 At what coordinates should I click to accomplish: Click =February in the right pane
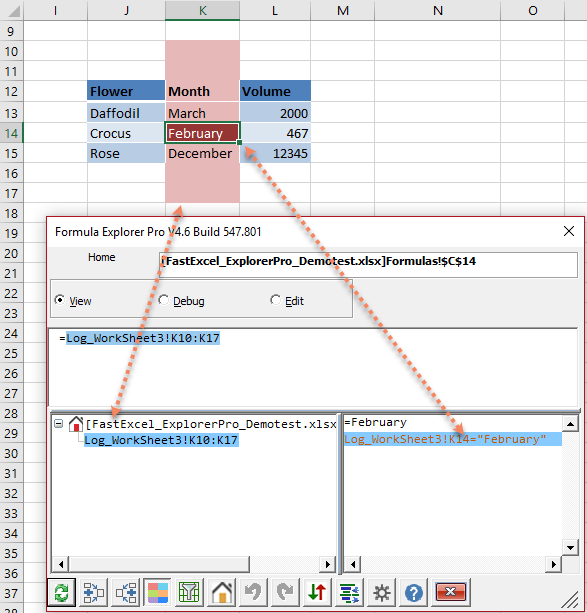tap(375, 422)
